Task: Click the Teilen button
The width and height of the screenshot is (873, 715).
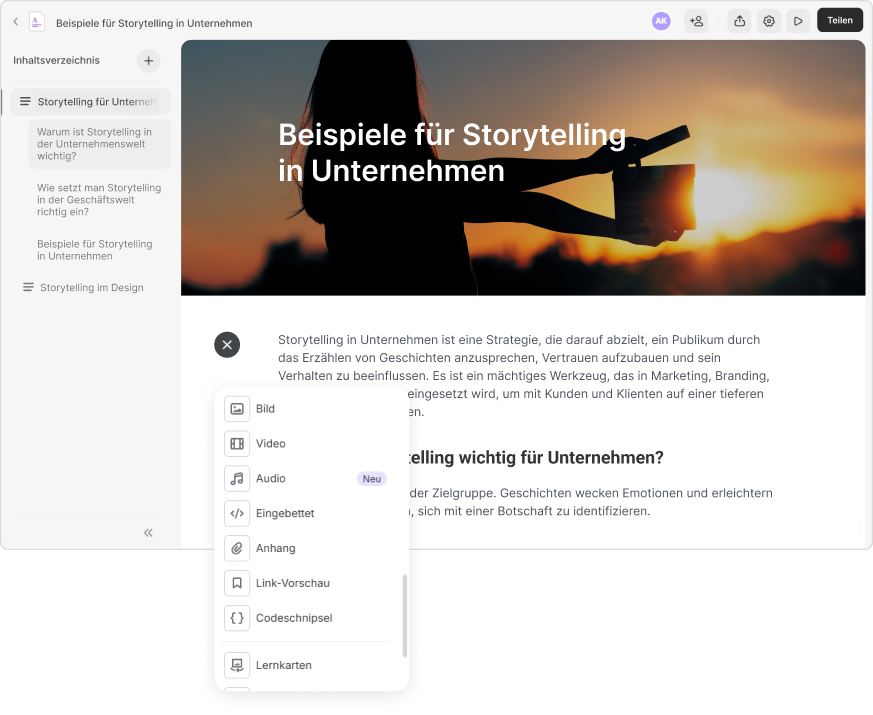Action: click(x=840, y=21)
